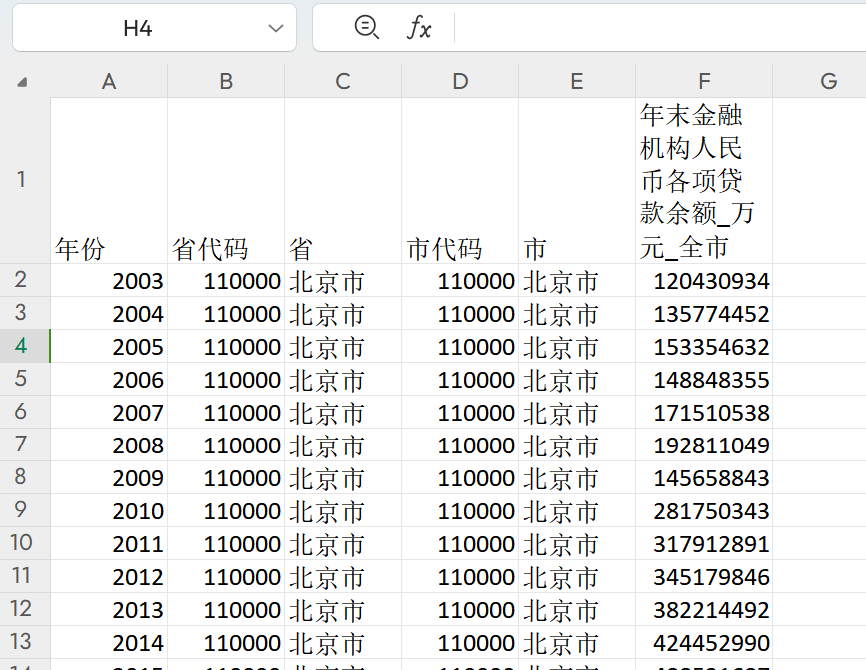Select column A header
The height and width of the screenshot is (670, 866).
[109, 81]
